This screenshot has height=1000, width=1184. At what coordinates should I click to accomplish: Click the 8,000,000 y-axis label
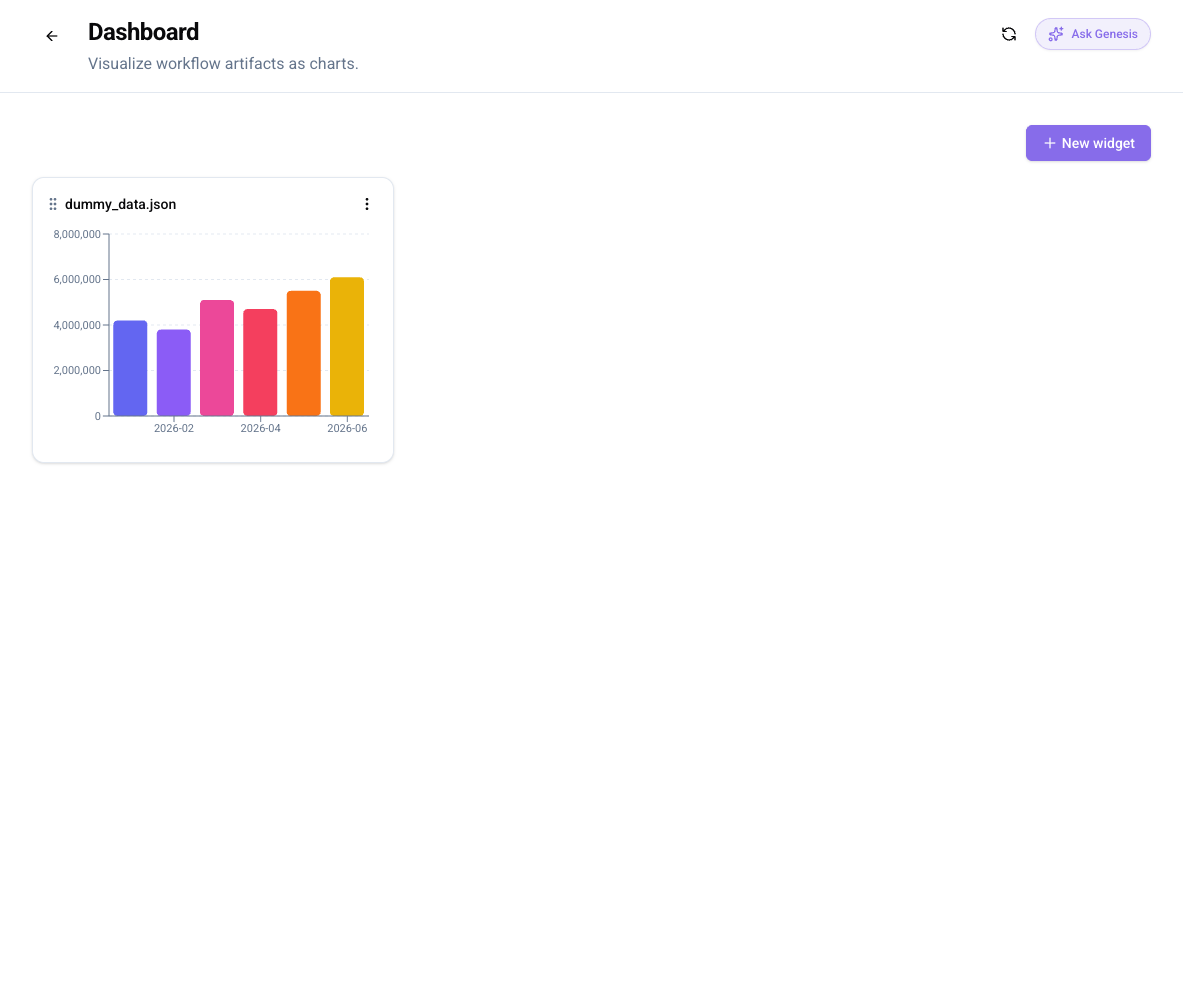(x=77, y=234)
